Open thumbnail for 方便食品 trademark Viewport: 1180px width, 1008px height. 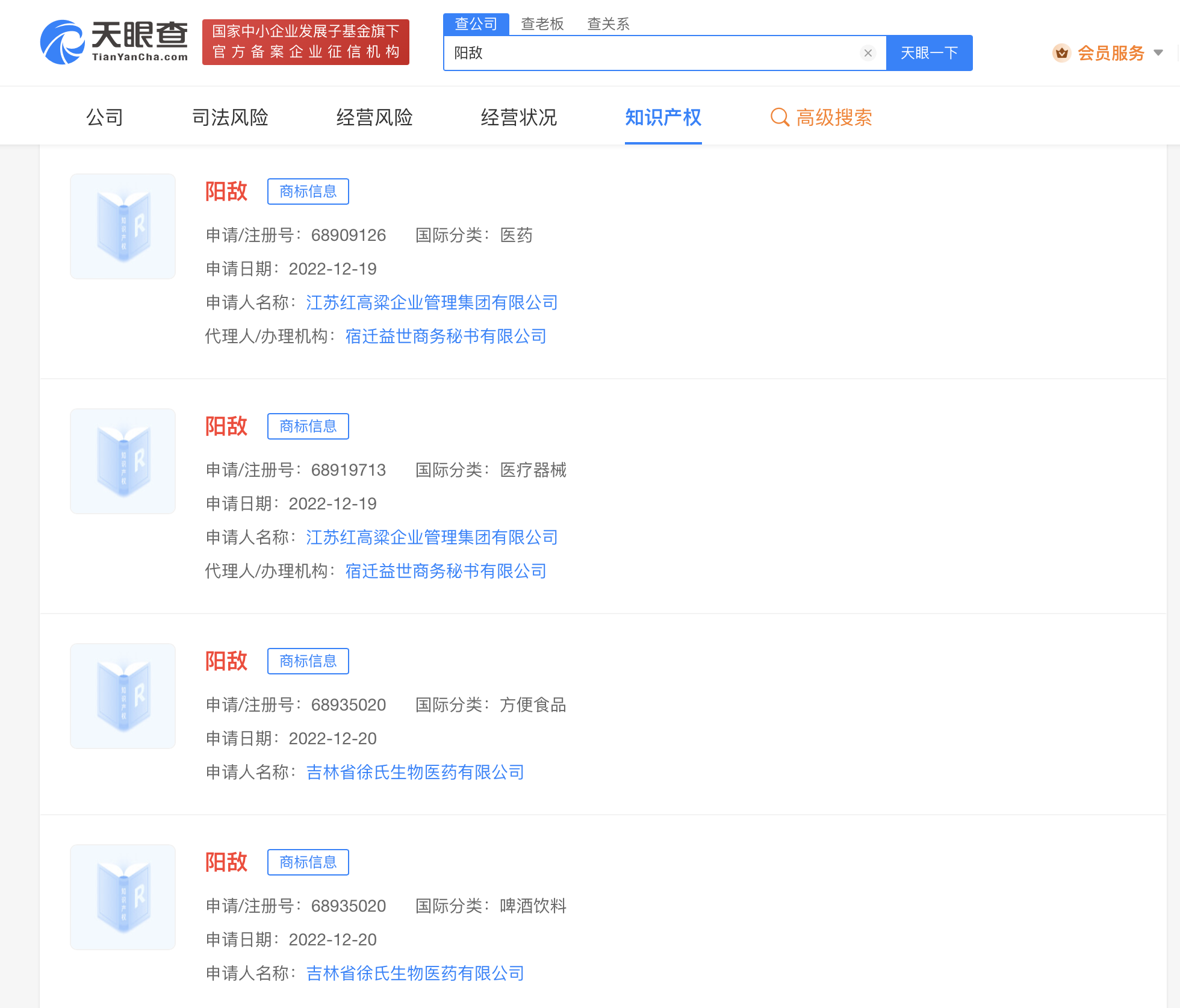click(123, 696)
